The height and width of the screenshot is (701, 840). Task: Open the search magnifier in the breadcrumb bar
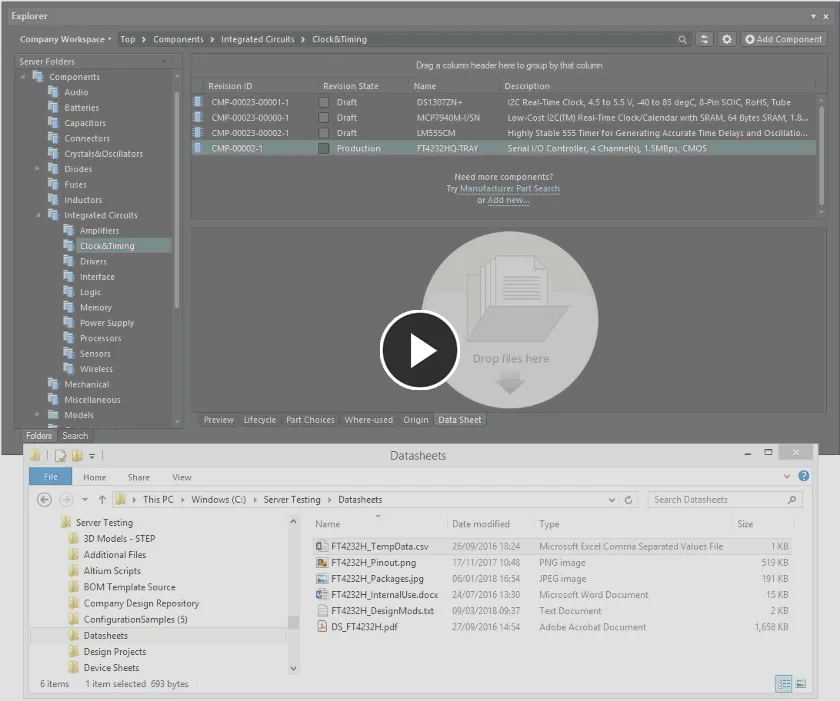pos(683,39)
